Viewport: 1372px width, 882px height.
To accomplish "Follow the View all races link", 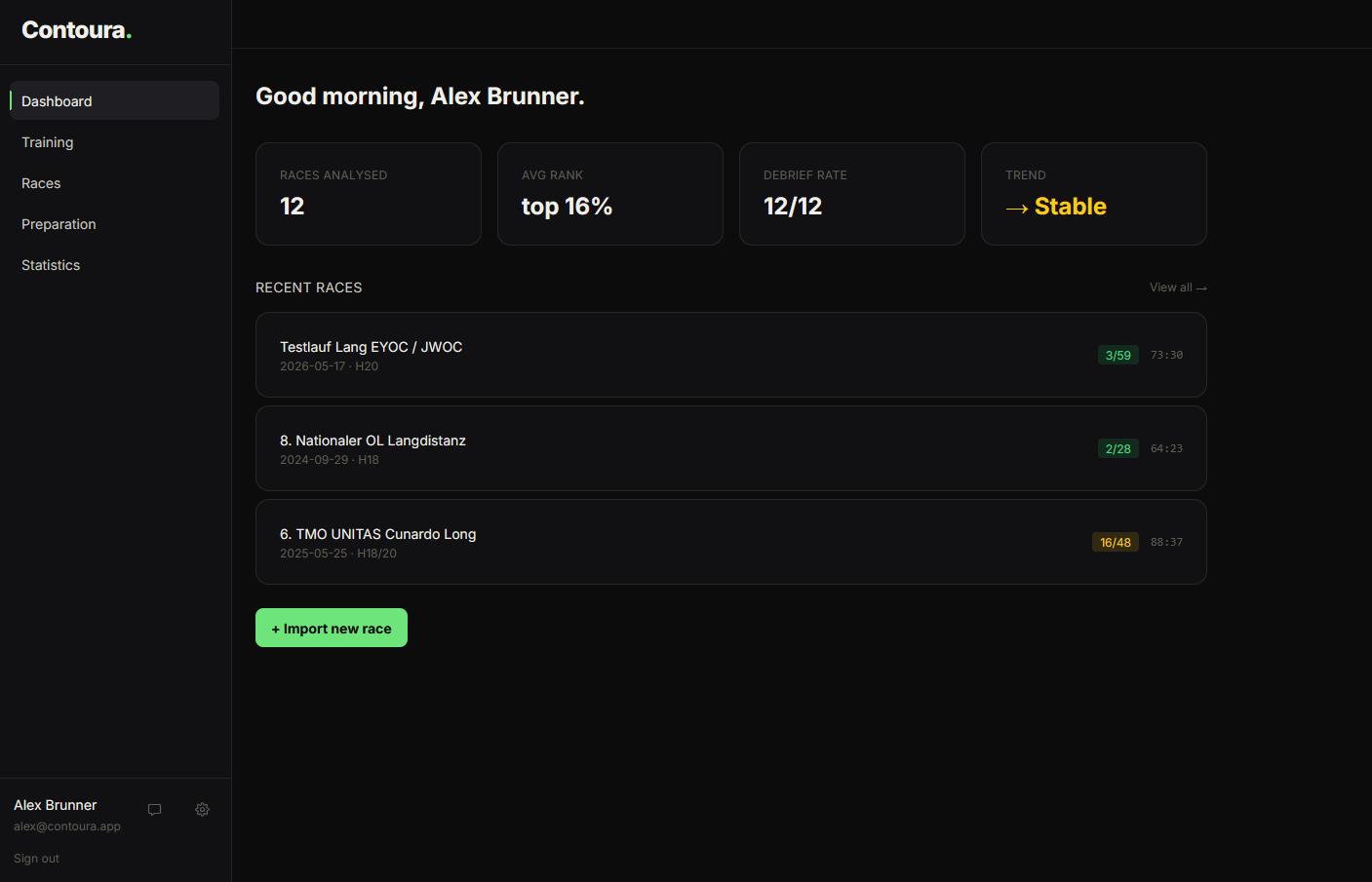I will [x=1178, y=288].
